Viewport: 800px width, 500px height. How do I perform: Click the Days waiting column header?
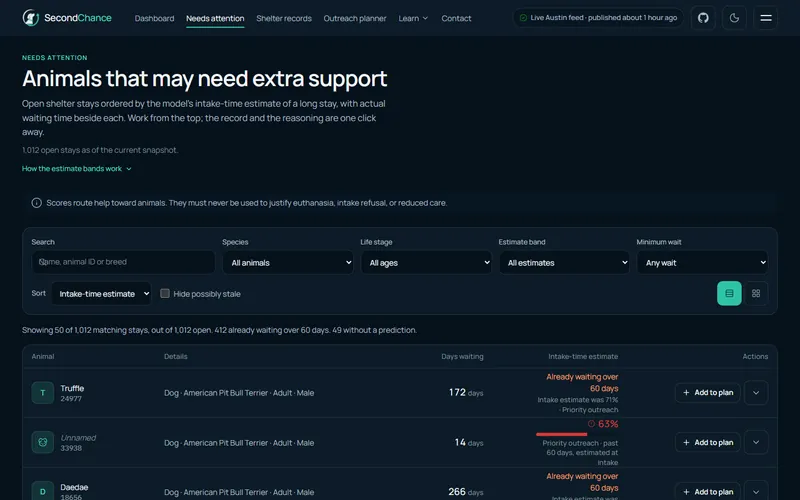(x=462, y=357)
